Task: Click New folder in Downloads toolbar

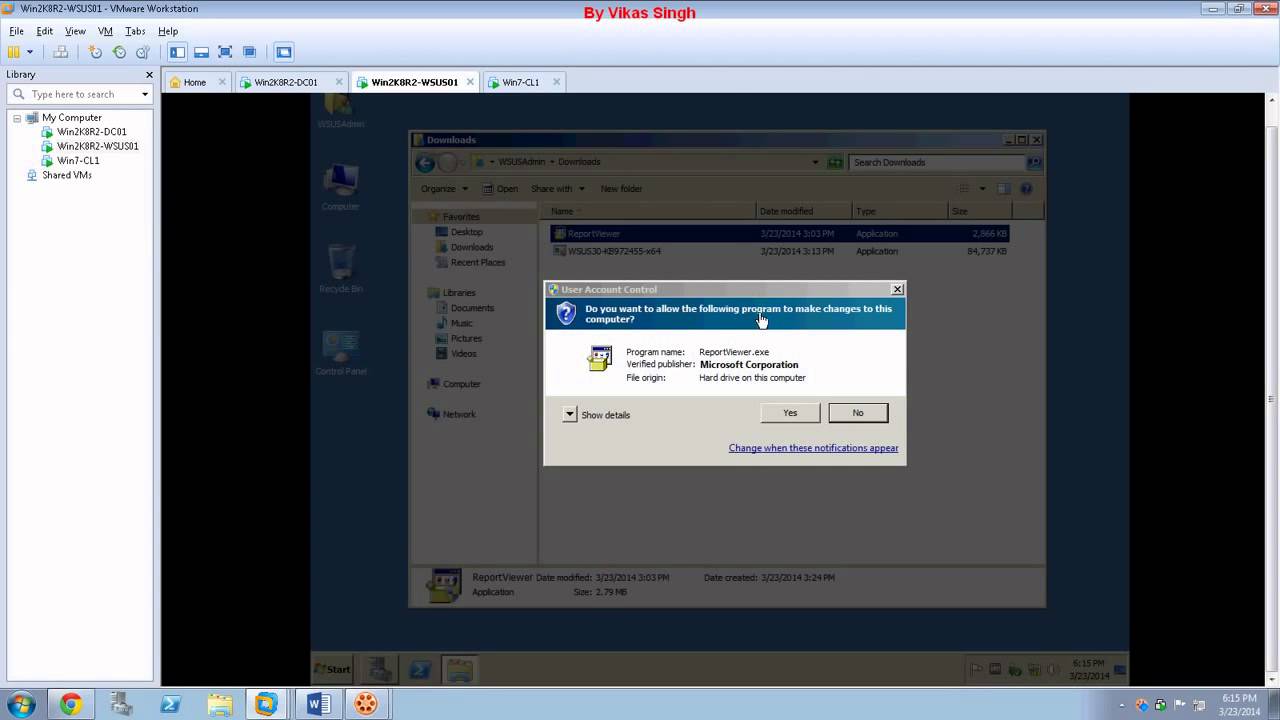Action: pyautogui.click(x=621, y=189)
